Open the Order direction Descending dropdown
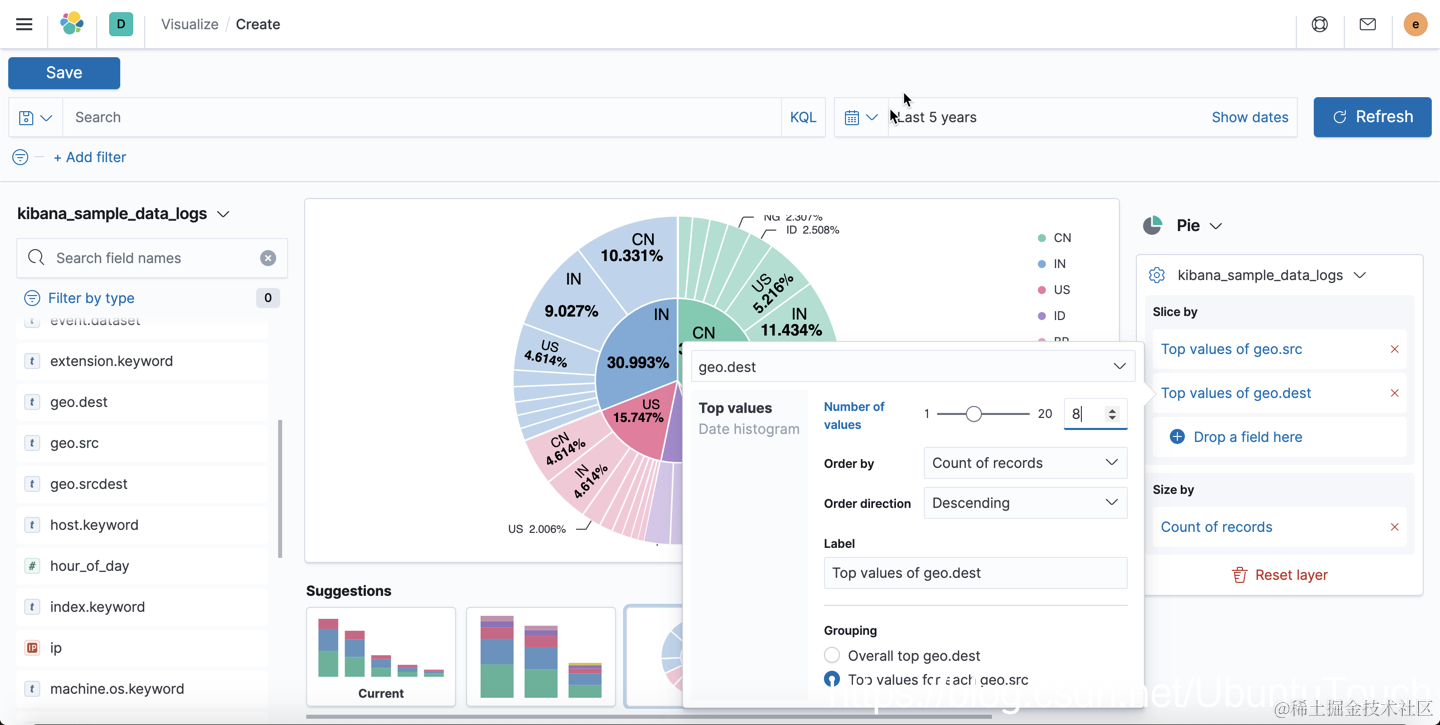 pos(1025,503)
